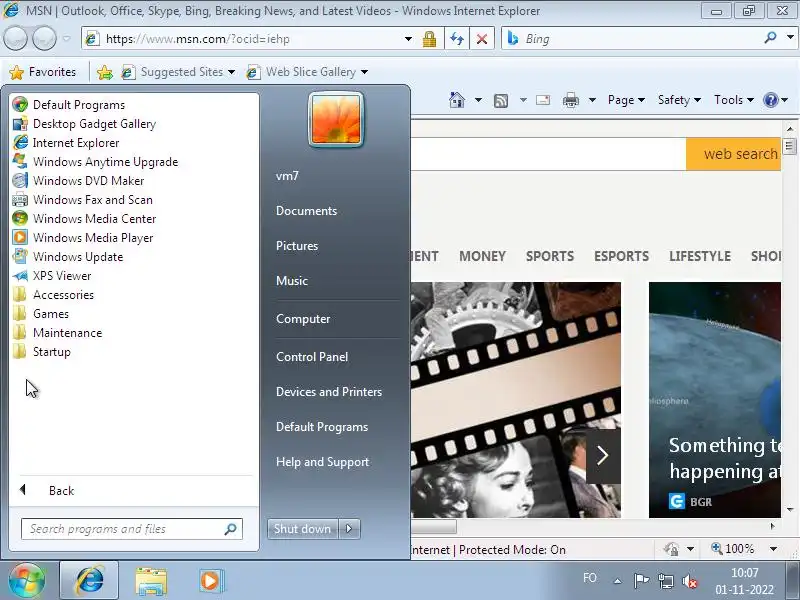Open Default Programs in right pane
Viewport: 800px width, 600px height.
[x=322, y=427]
